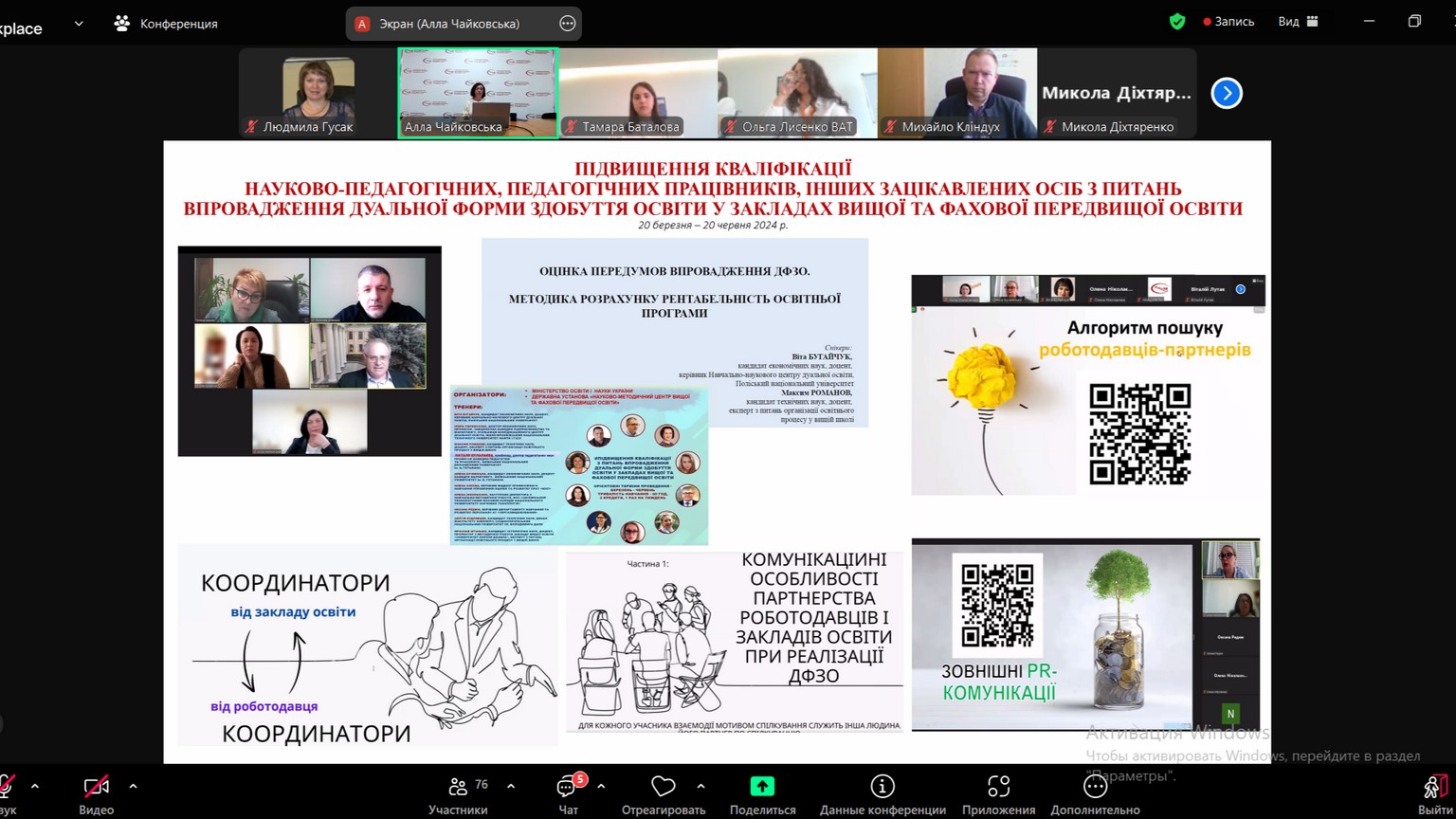Image resolution: width=1456 pixels, height=819 pixels.
Task: Click the React heart icon
Action: coord(663,787)
